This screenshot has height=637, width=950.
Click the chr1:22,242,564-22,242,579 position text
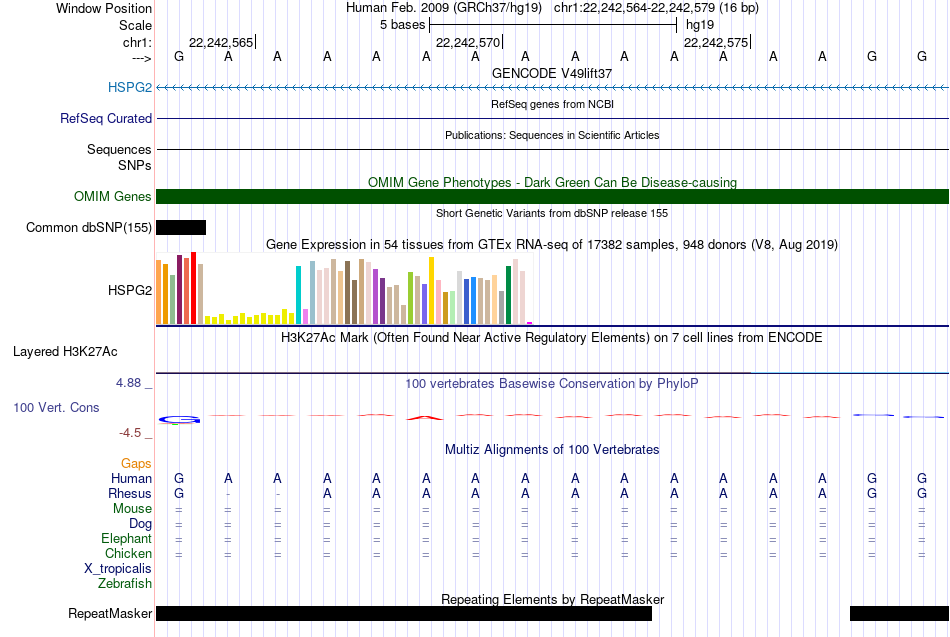click(x=656, y=8)
